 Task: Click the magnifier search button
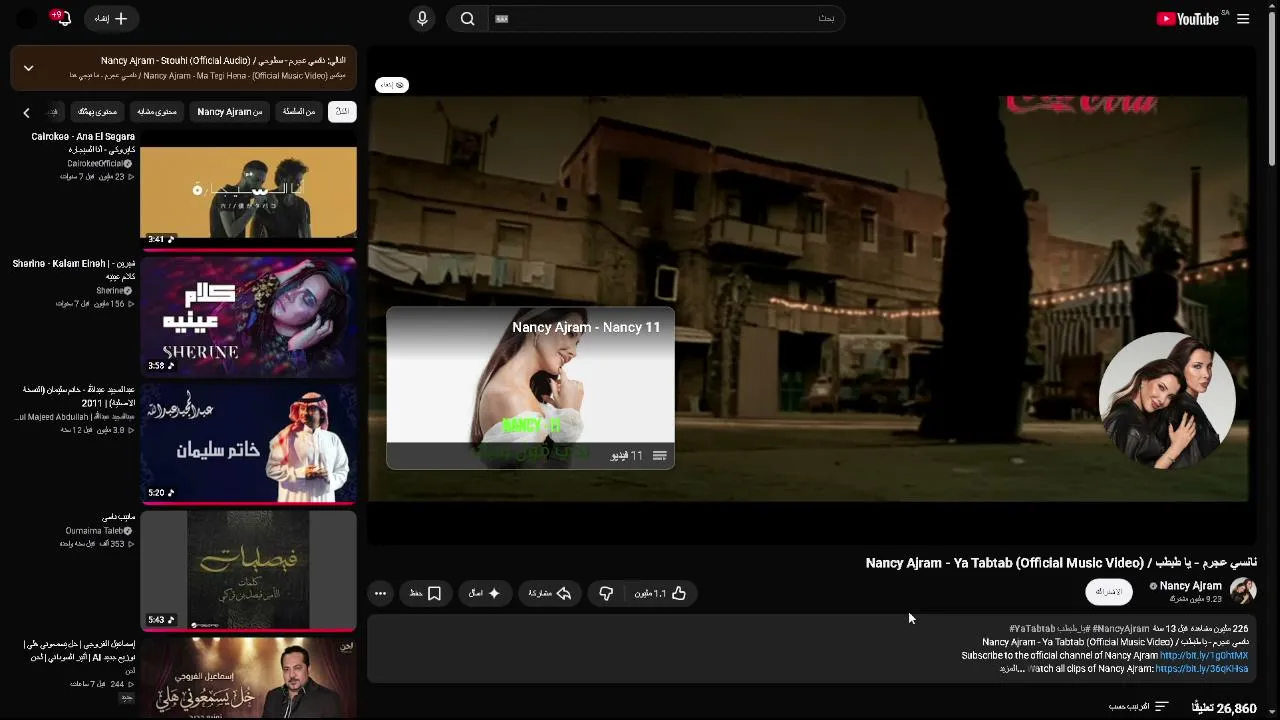[467, 19]
